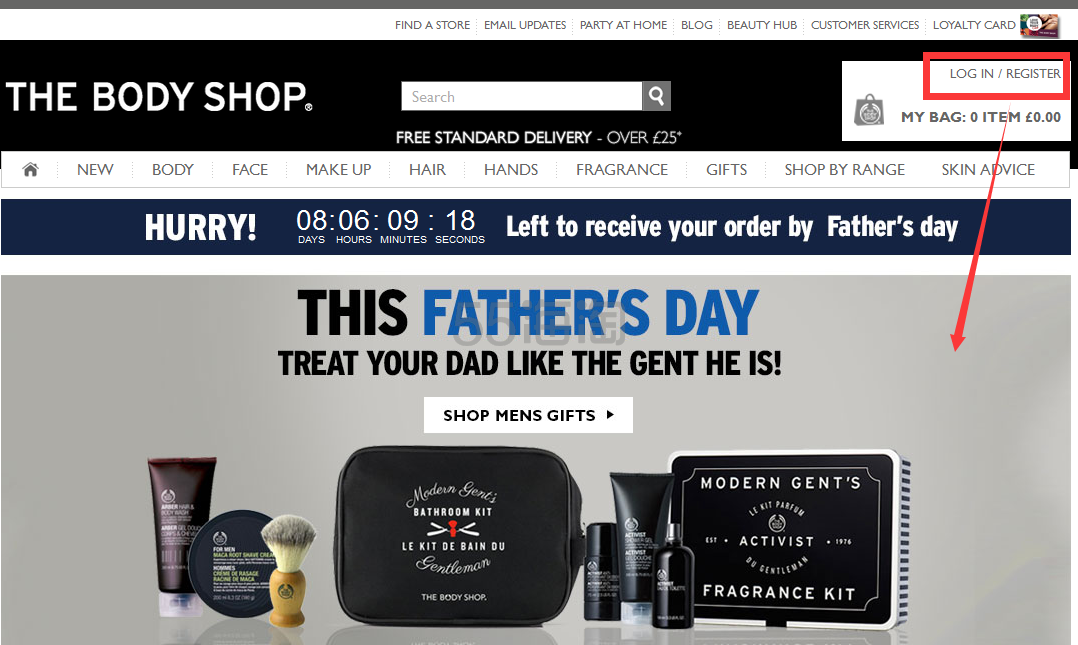Click LOG IN / REGISTER link
The image size is (1078, 645).
tap(1004, 74)
